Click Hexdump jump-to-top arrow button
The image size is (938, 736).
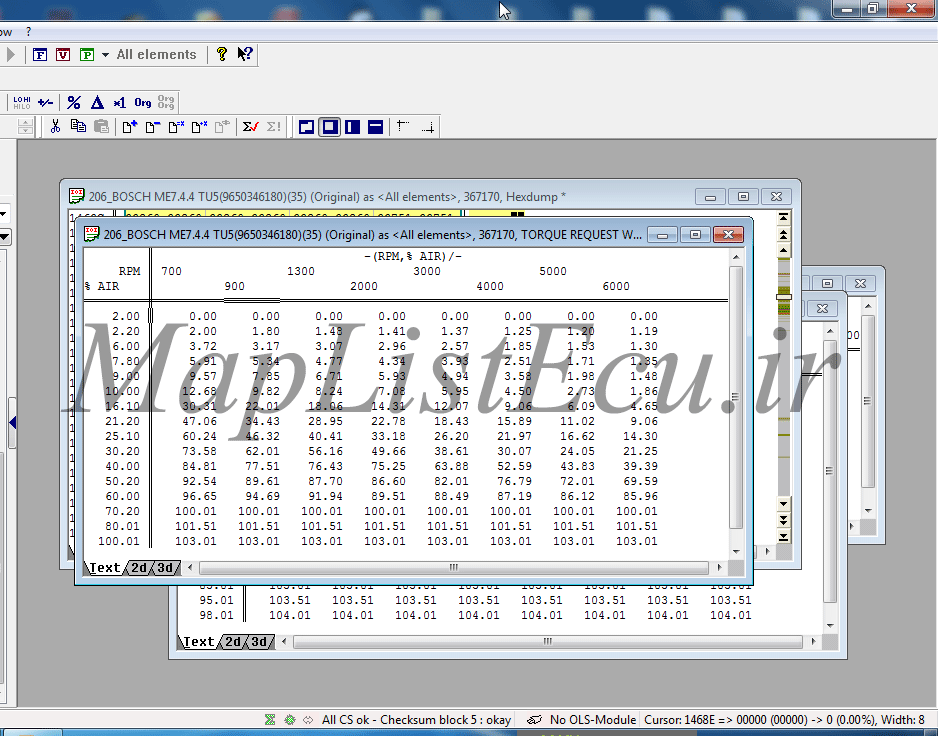[784, 218]
